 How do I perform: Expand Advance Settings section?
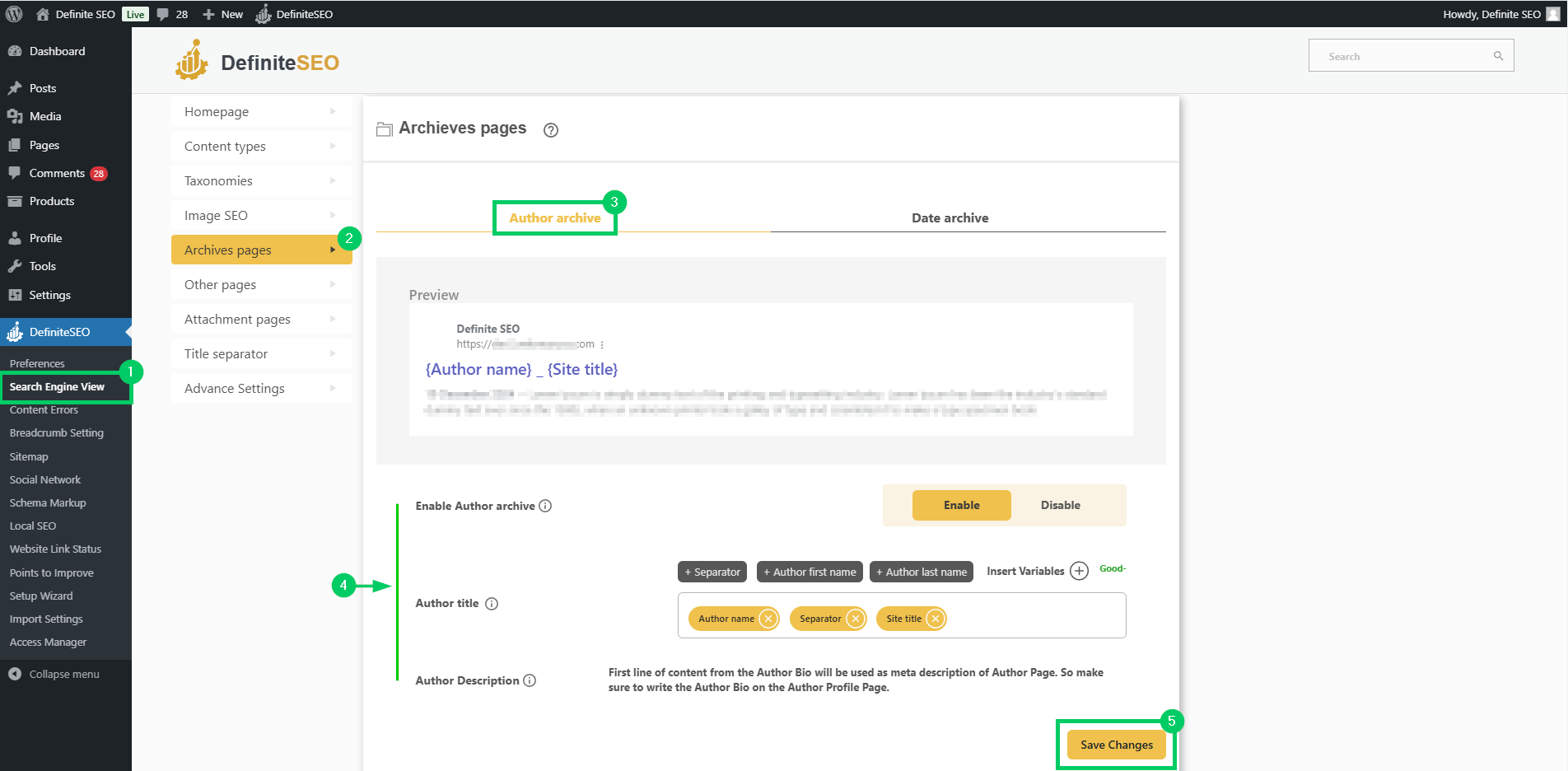[262, 388]
